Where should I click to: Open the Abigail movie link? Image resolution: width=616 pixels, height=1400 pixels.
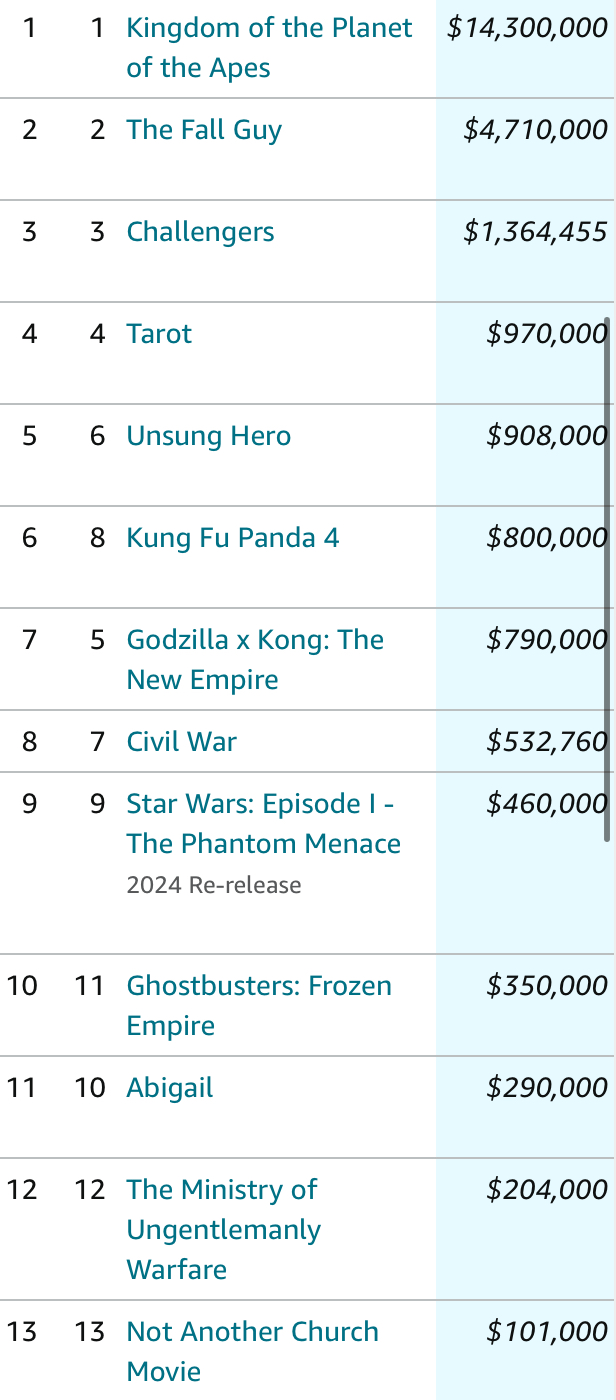pyautogui.click(x=169, y=1088)
